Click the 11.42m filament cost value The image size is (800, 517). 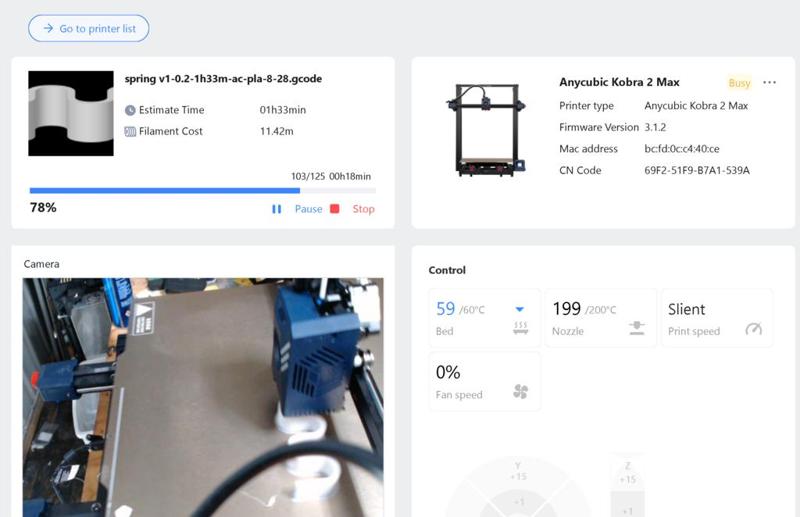[277, 132]
